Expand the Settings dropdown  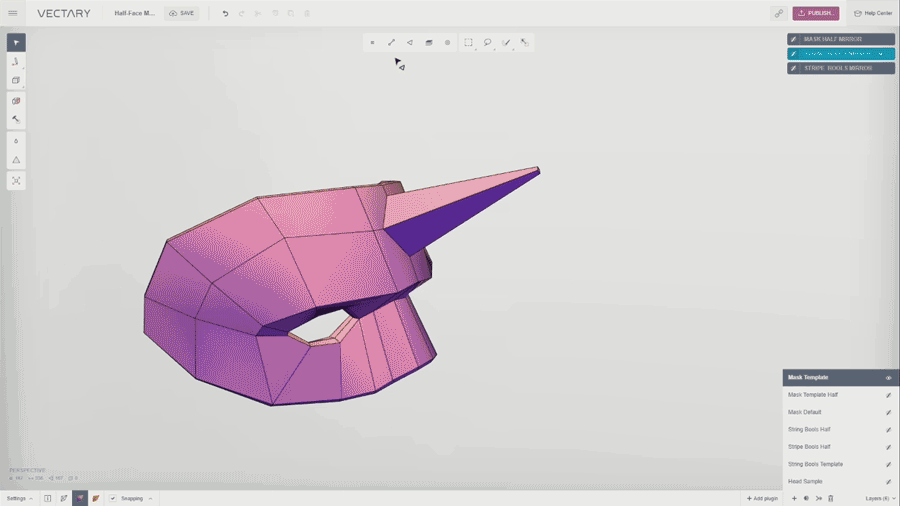point(20,498)
